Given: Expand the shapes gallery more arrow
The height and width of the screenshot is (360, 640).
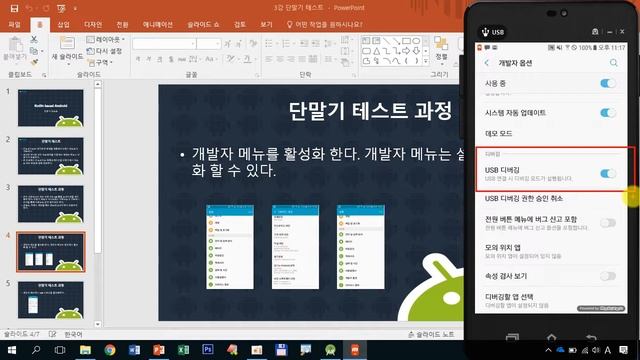Looking at the screenshot, I should (426, 61).
